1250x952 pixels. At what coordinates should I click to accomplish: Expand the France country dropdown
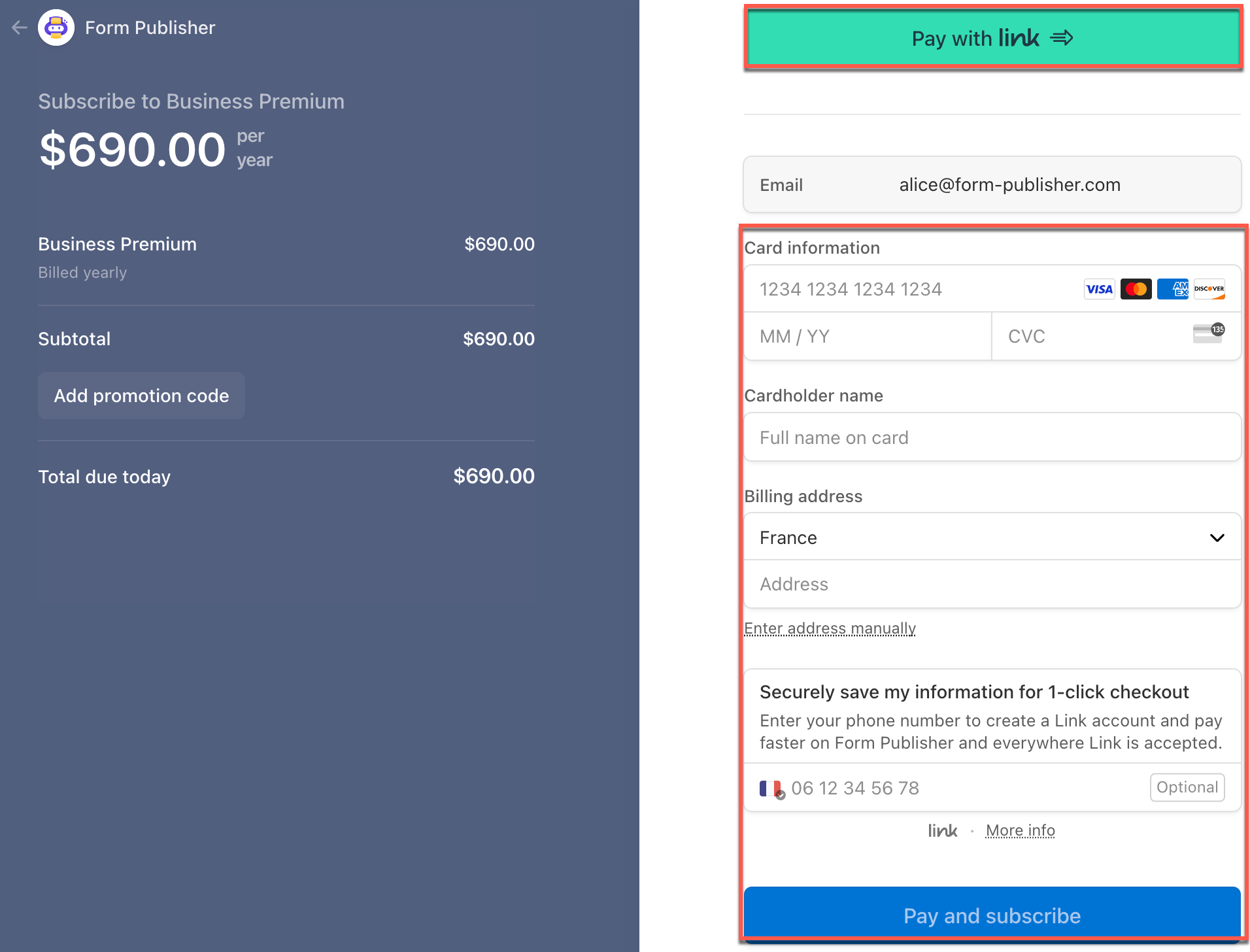tap(992, 537)
